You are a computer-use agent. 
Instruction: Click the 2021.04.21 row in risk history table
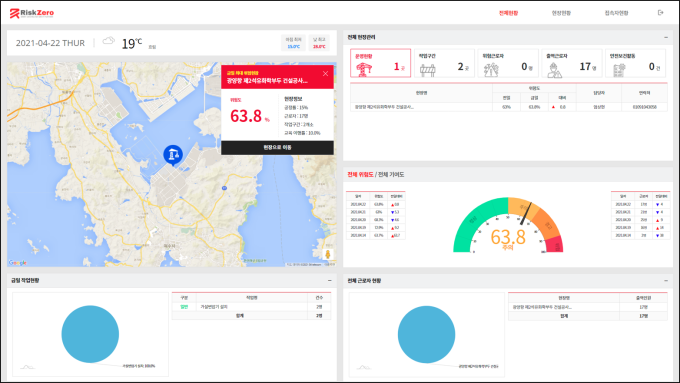click(376, 212)
